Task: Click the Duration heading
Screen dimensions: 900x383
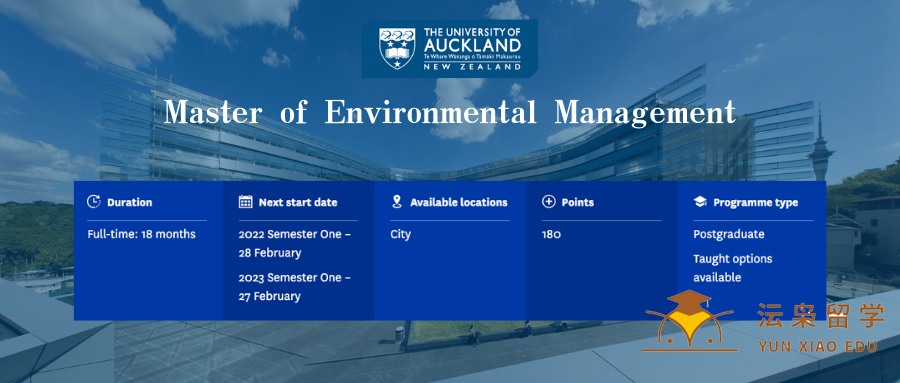Action: pos(130,202)
